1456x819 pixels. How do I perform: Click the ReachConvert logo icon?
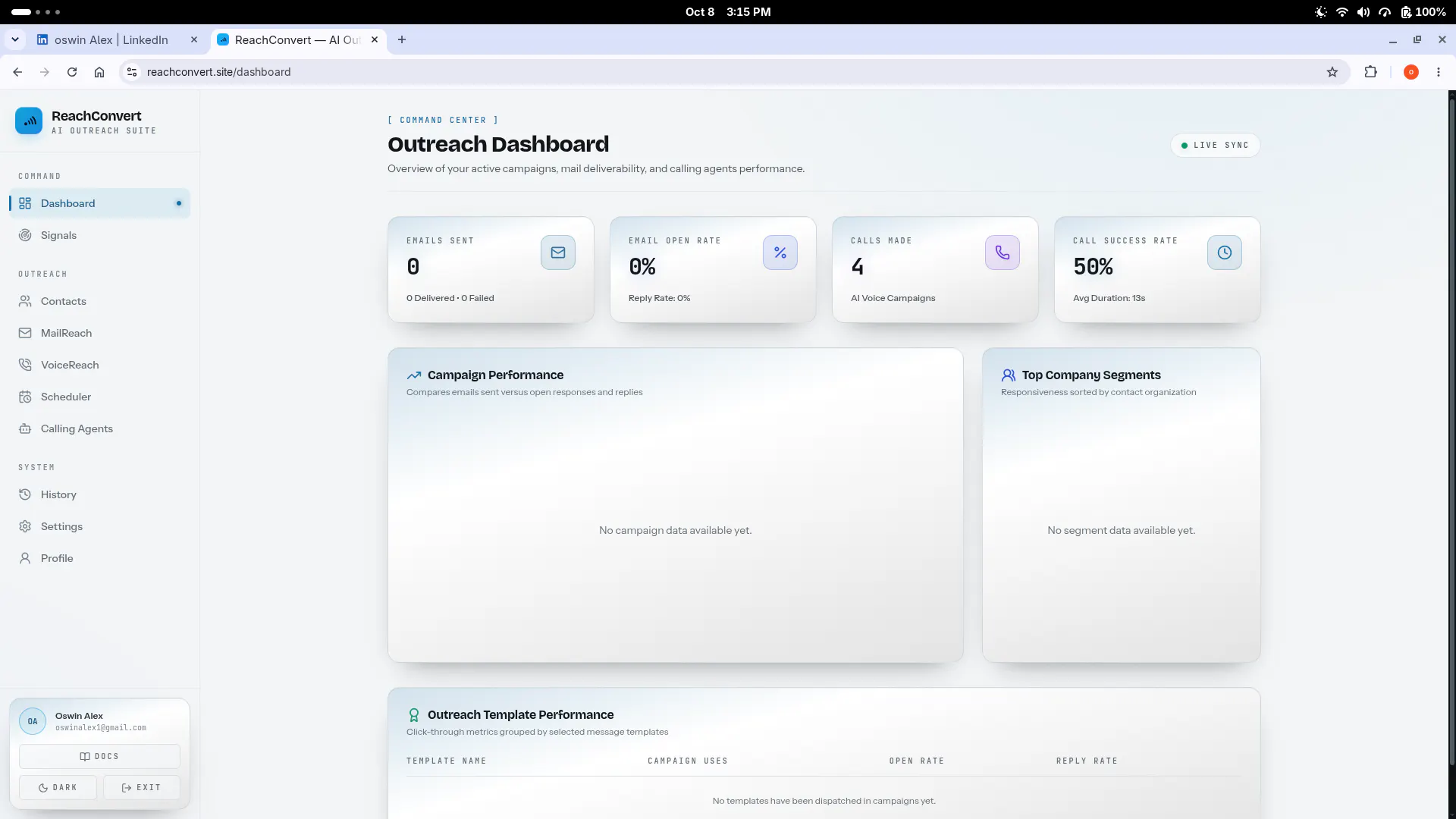click(29, 121)
